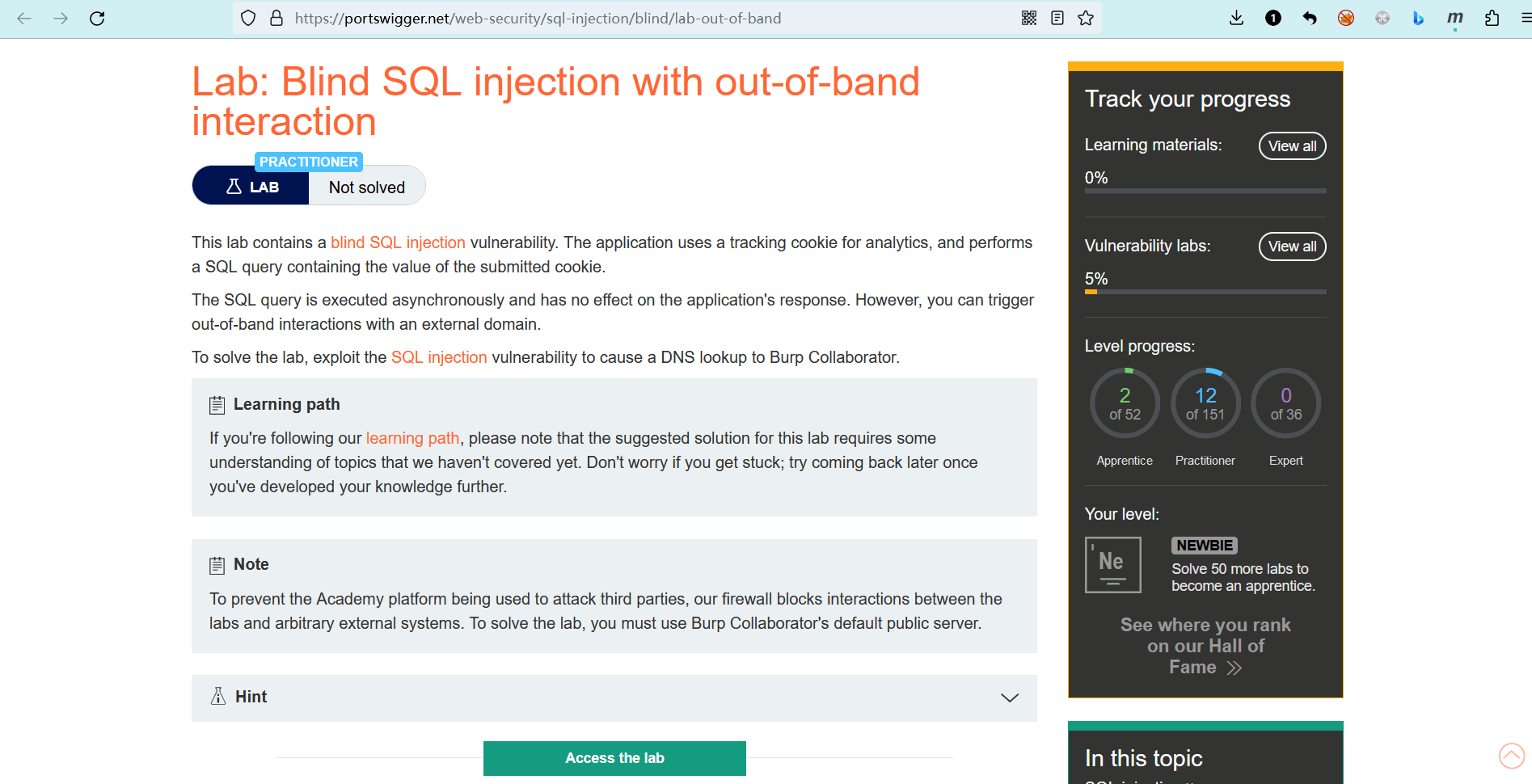
Task: View site padlock security info
Action: [x=276, y=18]
